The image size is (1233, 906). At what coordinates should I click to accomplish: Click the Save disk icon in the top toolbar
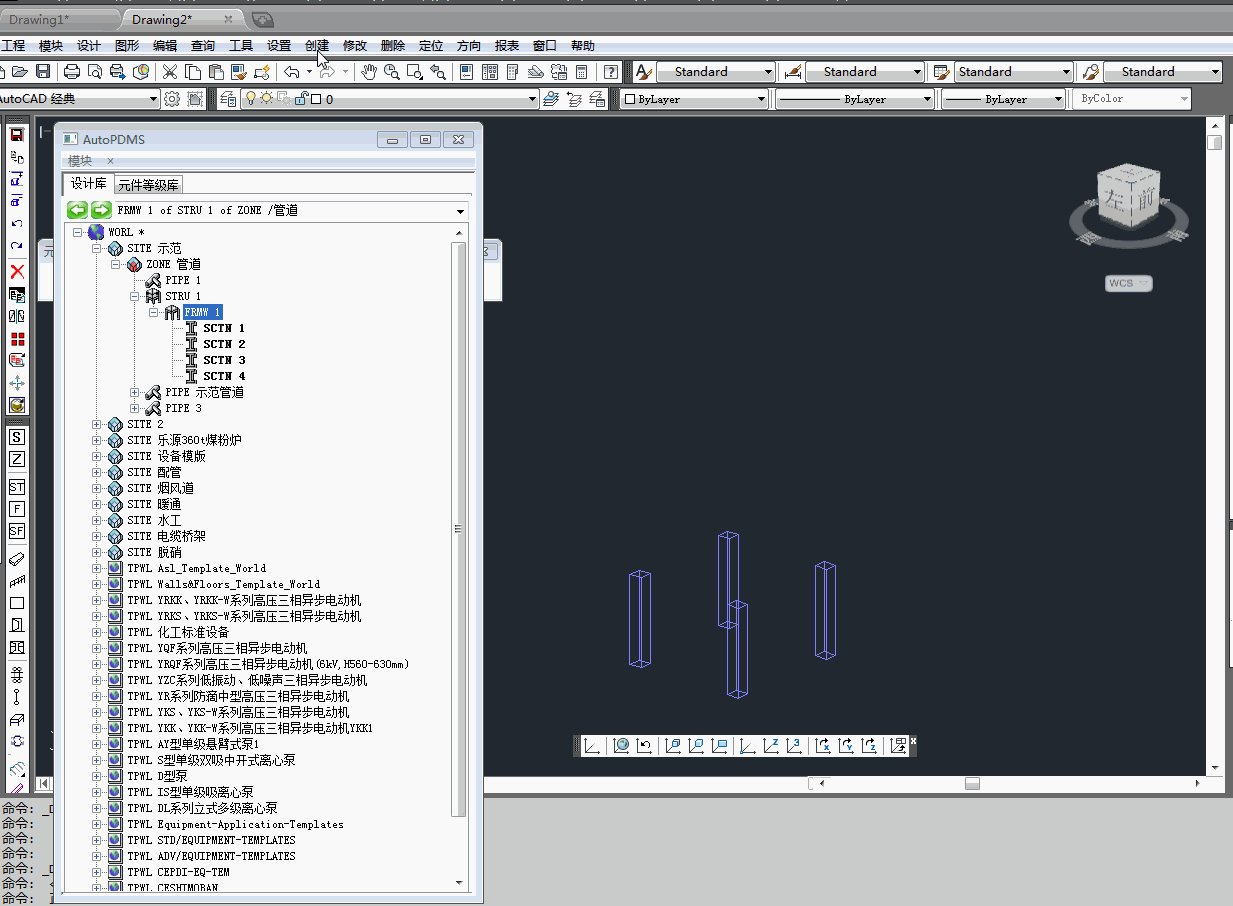pos(43,72)
